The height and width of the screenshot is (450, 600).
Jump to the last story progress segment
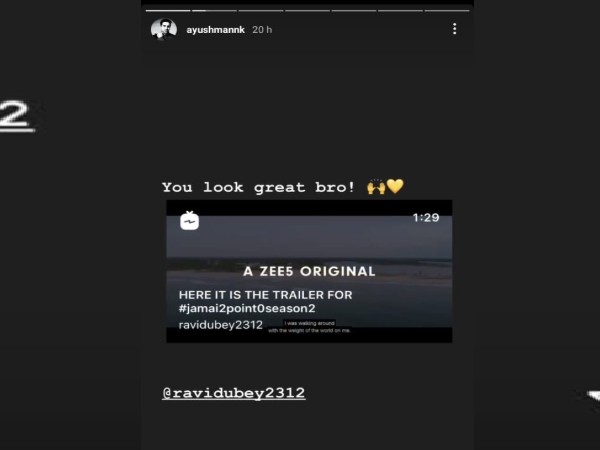(x=447, y=11)
